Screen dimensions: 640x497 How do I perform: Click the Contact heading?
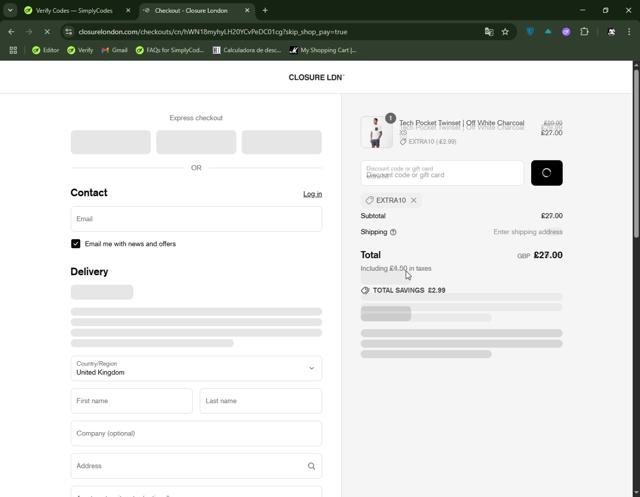89,193
